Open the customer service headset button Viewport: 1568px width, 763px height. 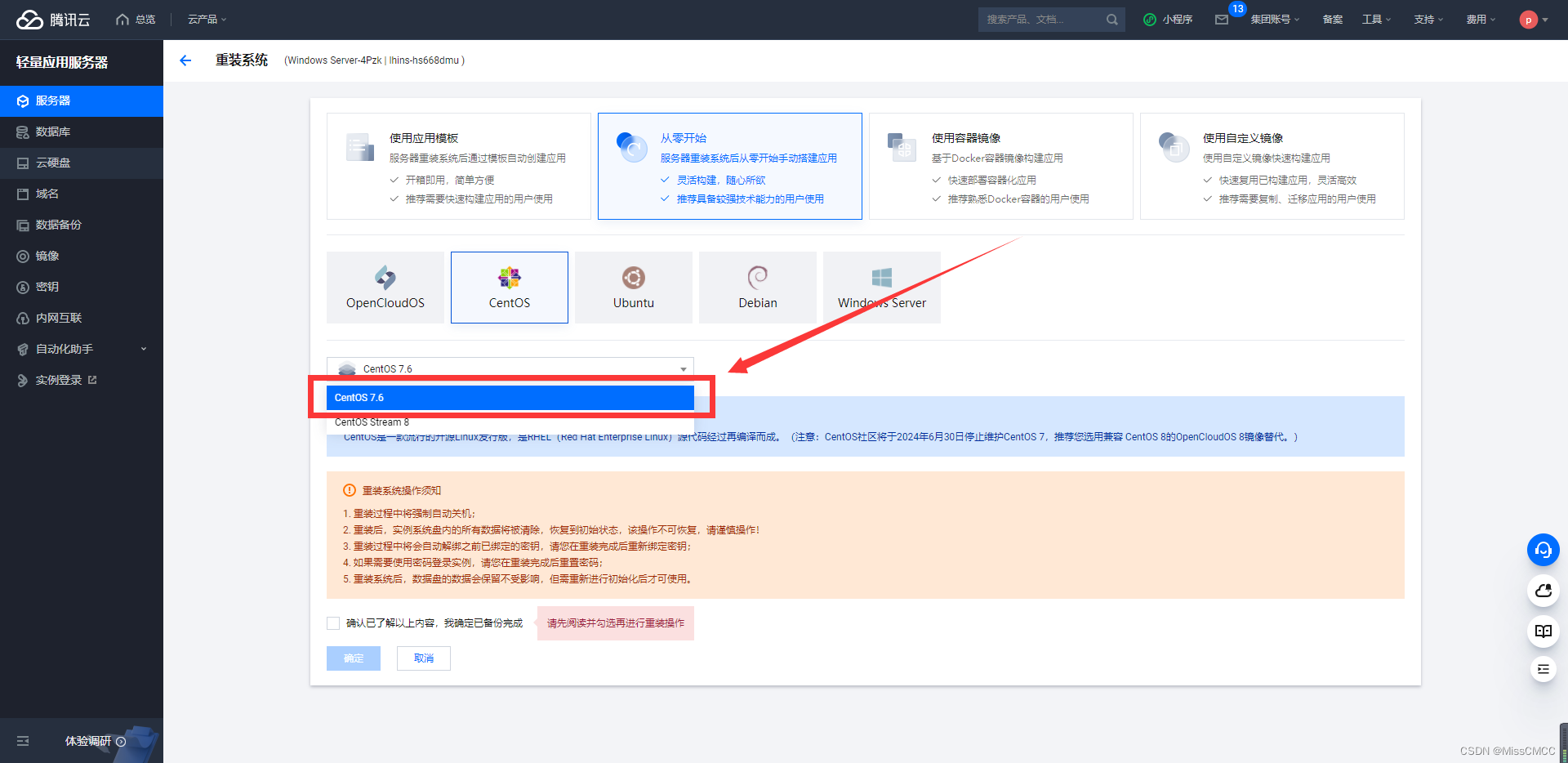coord(1543,550)
